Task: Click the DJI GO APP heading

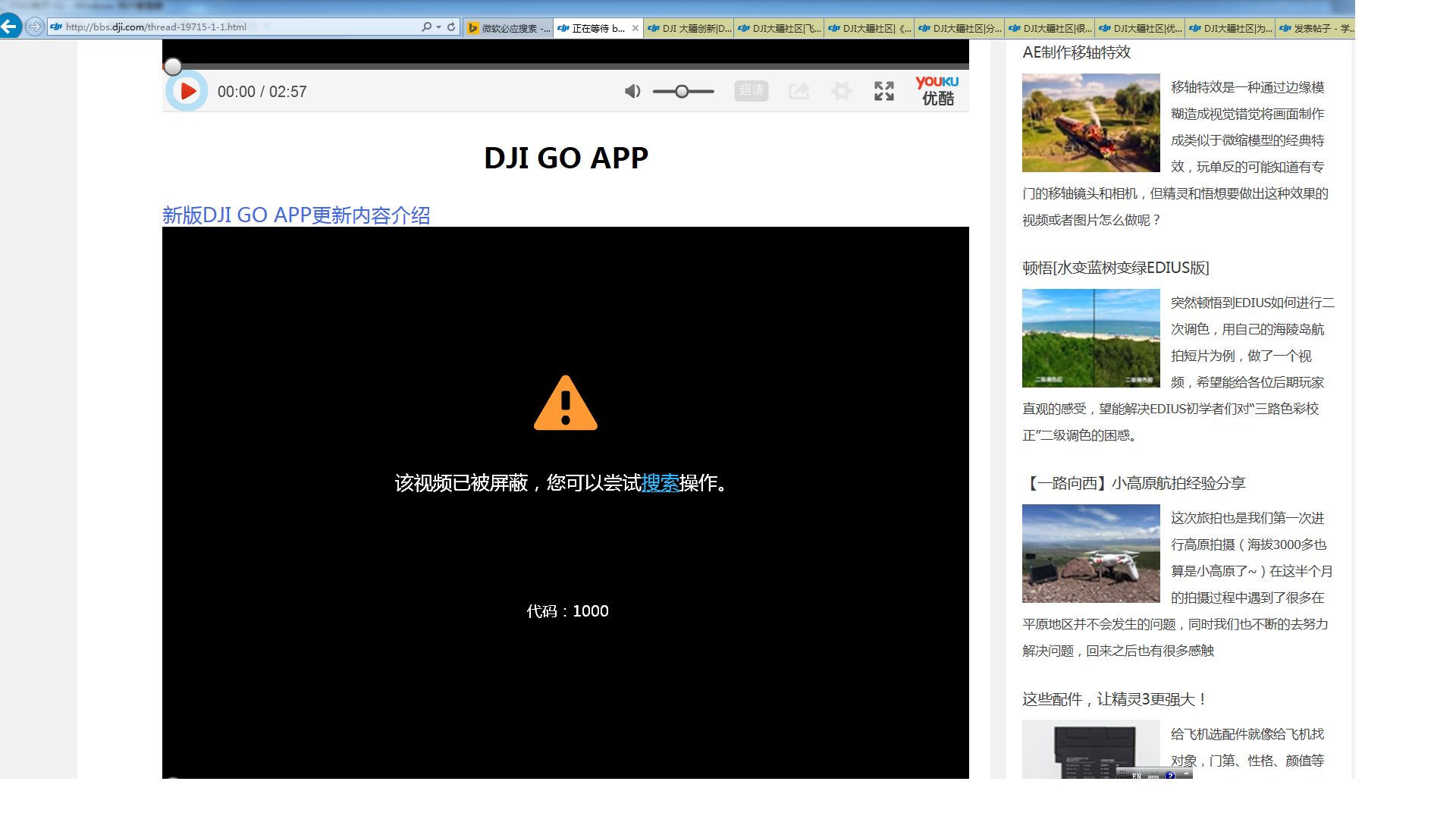Action: [x=566, y=158]
